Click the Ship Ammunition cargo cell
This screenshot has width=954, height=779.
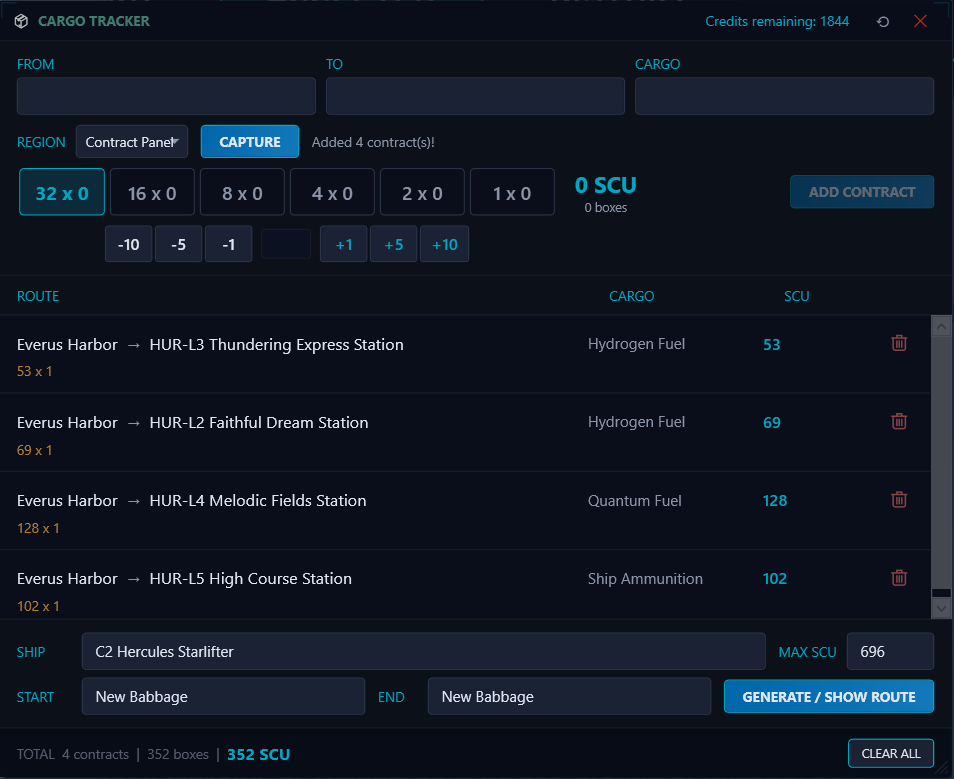[x=645, y=578]
